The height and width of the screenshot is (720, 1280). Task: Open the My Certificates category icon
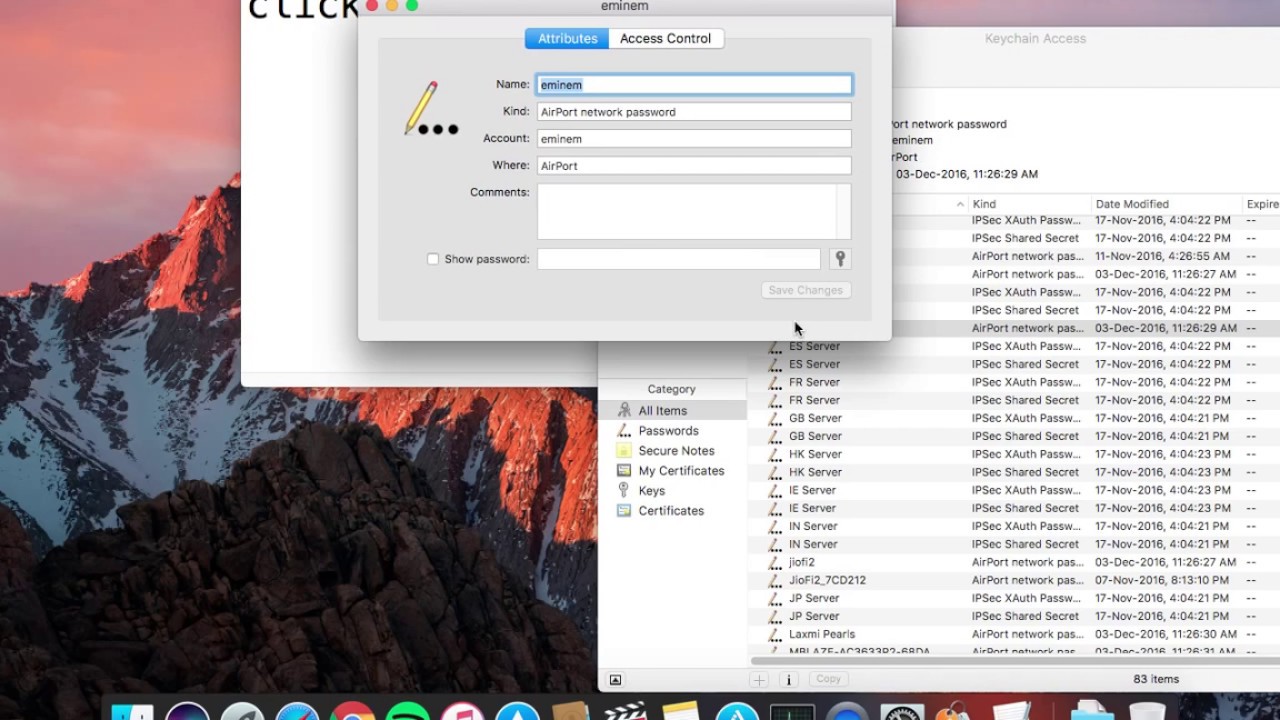pyautogui.click(x=624, y=471)
